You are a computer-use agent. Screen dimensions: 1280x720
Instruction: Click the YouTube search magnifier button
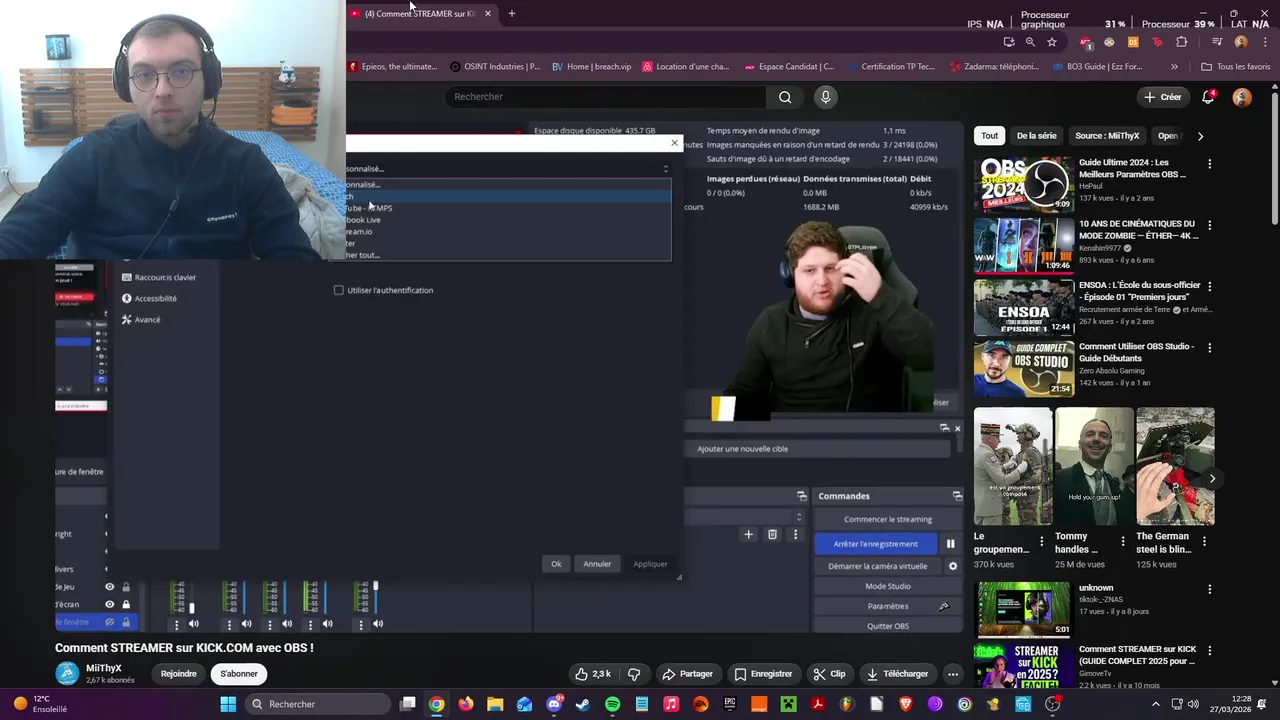(785, 97)
